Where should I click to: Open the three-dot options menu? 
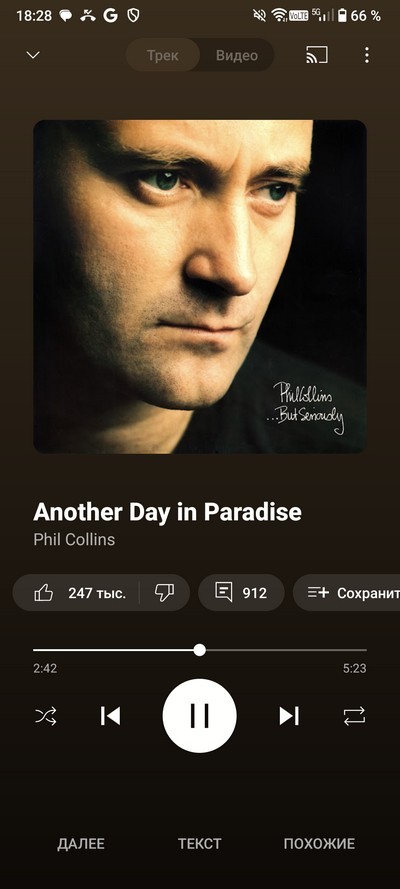click(x=367, y=55)
